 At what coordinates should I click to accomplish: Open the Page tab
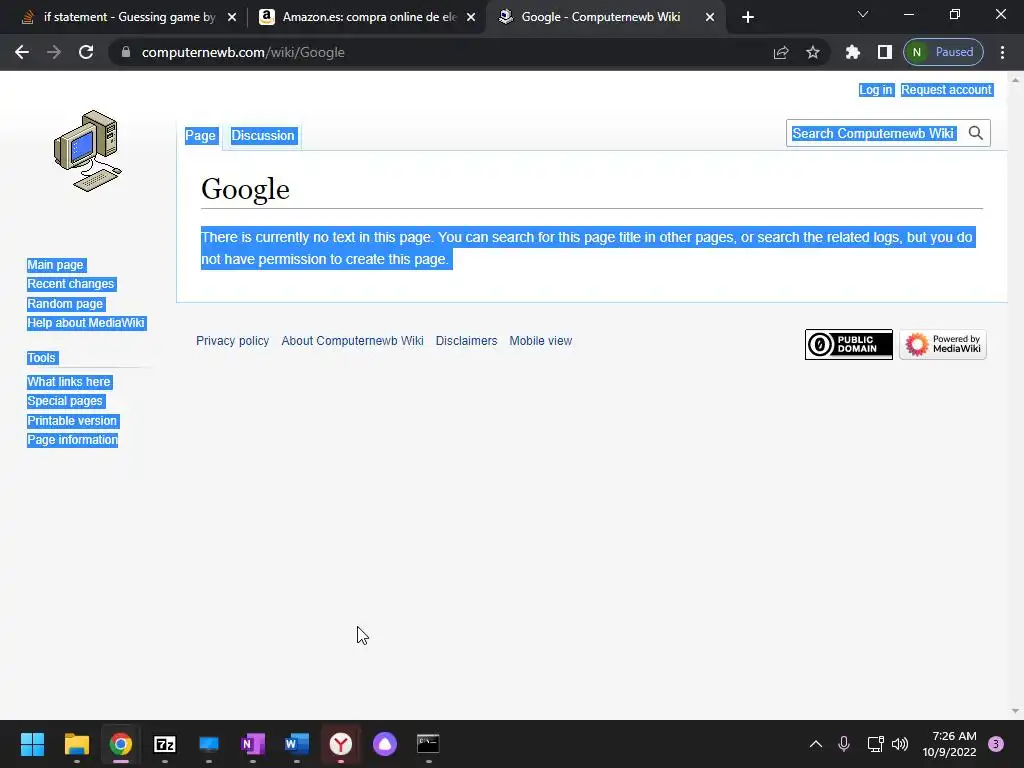[x=200, y=136]
